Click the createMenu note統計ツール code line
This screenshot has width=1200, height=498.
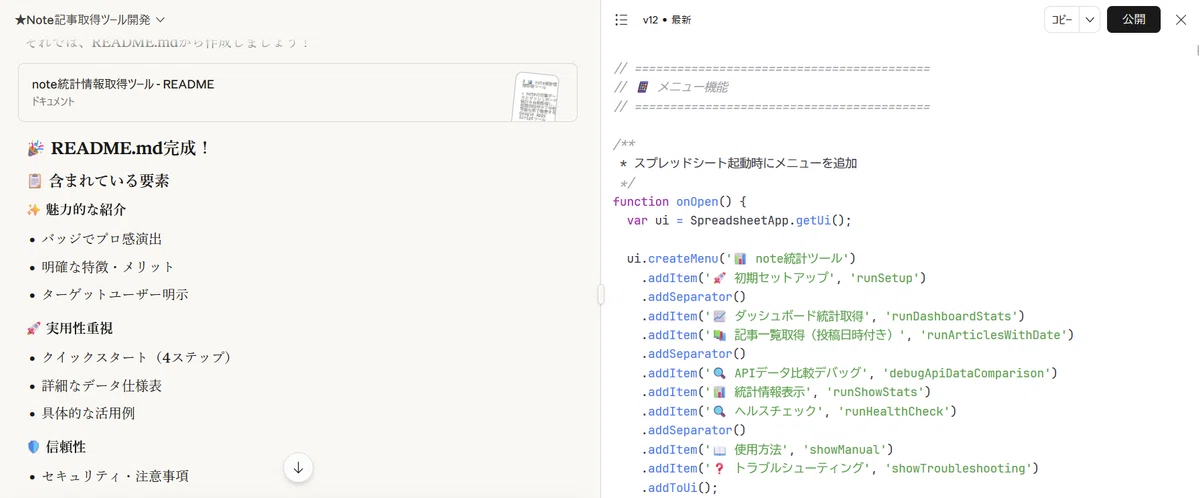pos(741,258)
